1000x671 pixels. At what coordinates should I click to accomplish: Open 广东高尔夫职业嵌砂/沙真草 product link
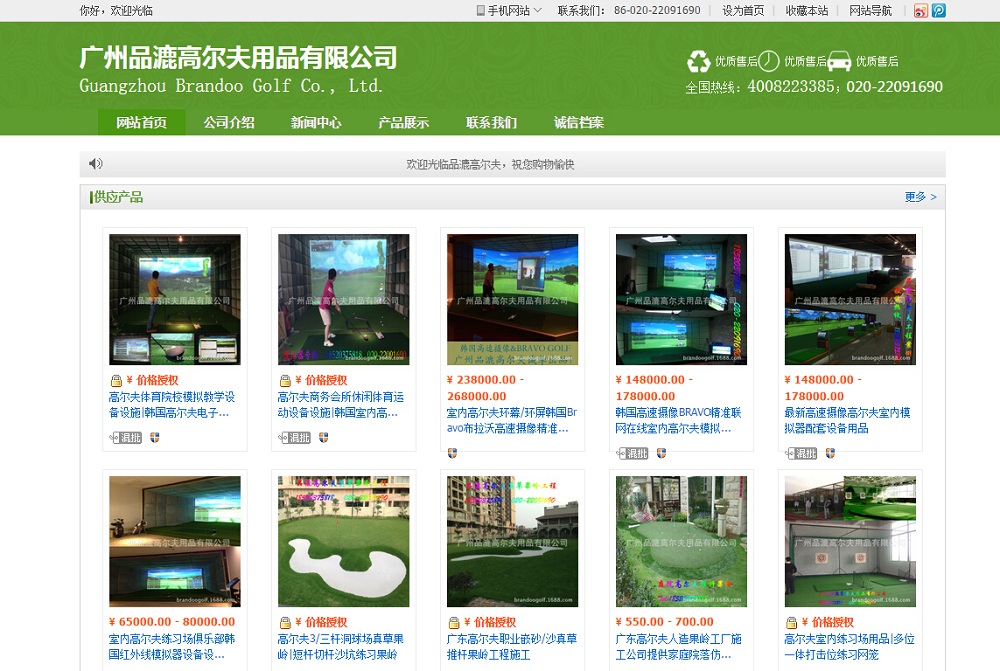[x=511, y=647]
